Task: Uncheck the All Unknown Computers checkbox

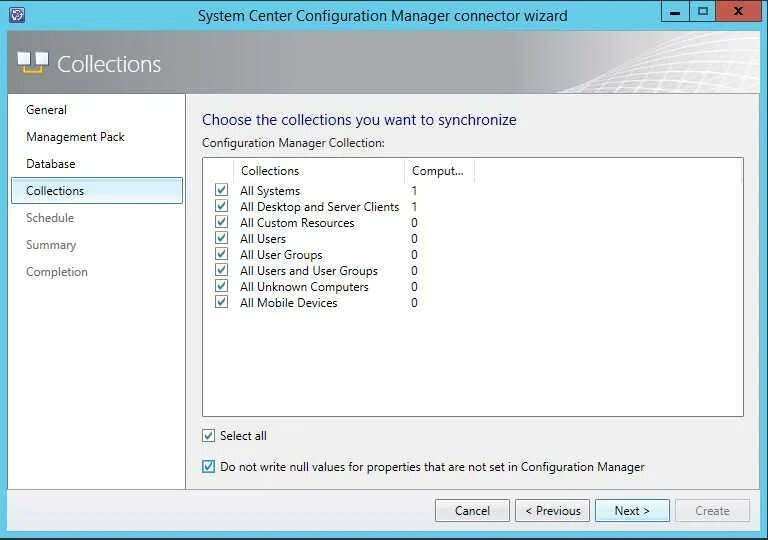Action: [221, 286]
